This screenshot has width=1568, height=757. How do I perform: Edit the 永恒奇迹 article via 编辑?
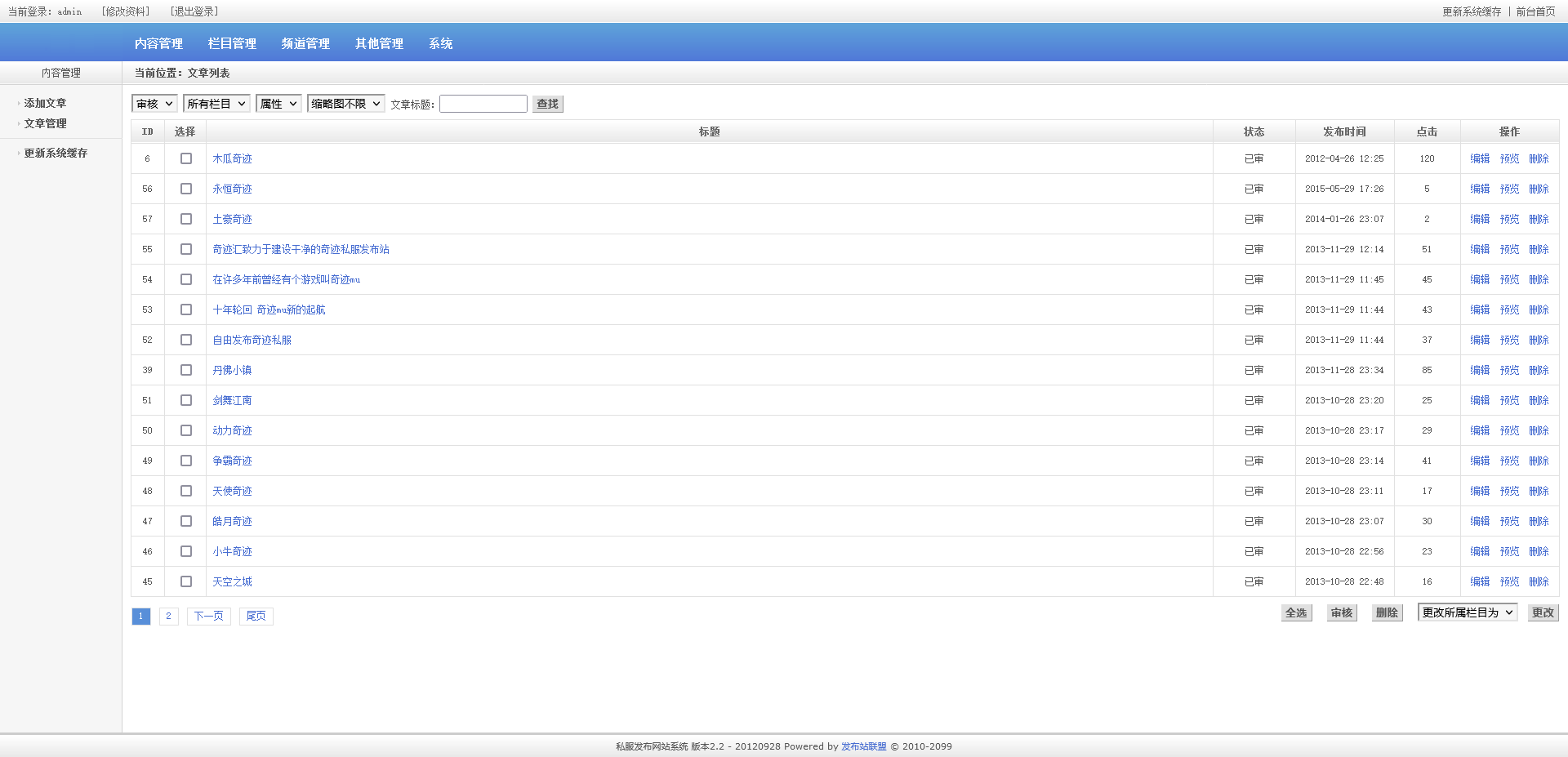pos(1480,189)
